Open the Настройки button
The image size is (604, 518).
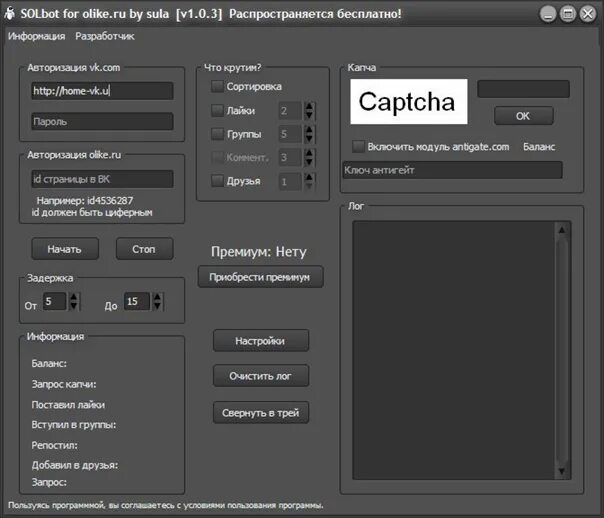pos(261,341)
